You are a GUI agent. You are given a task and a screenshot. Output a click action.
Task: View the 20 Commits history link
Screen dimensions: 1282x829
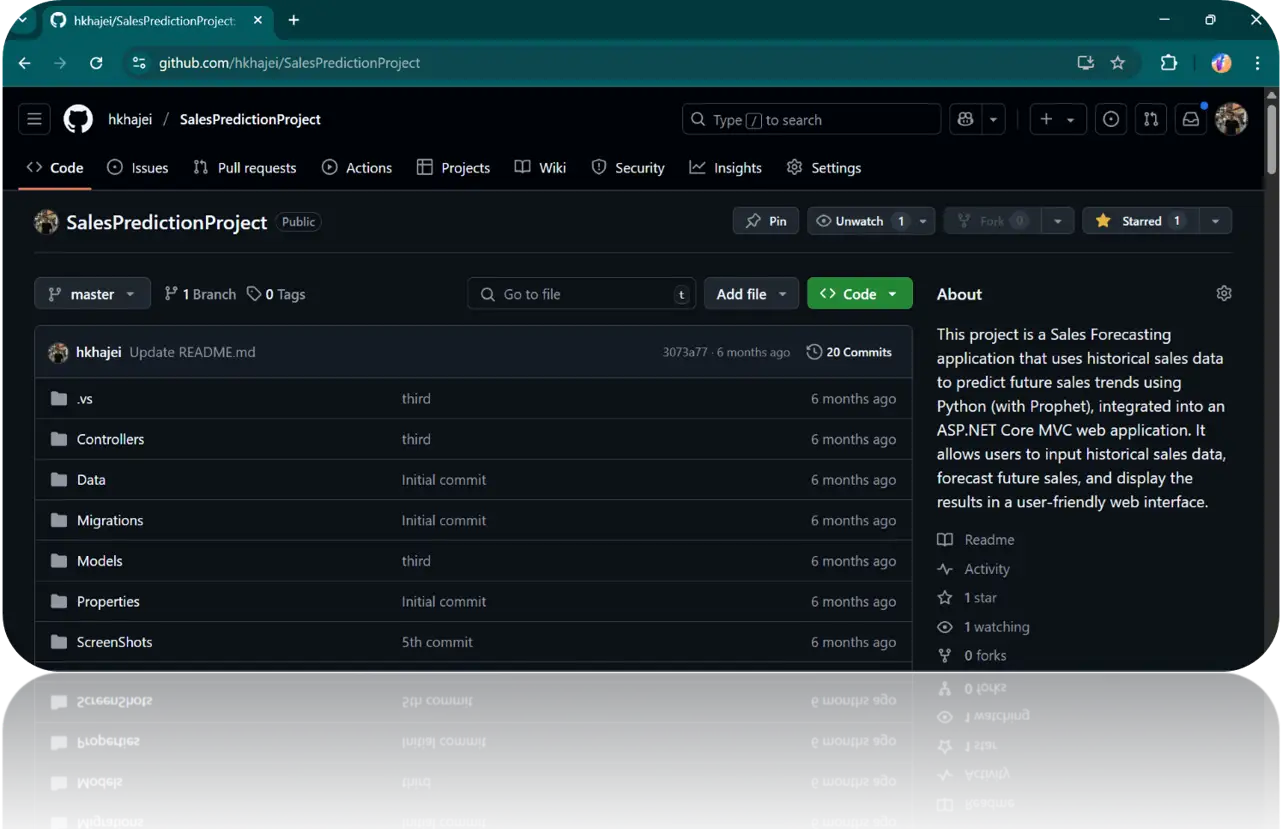tap(849, 352)
